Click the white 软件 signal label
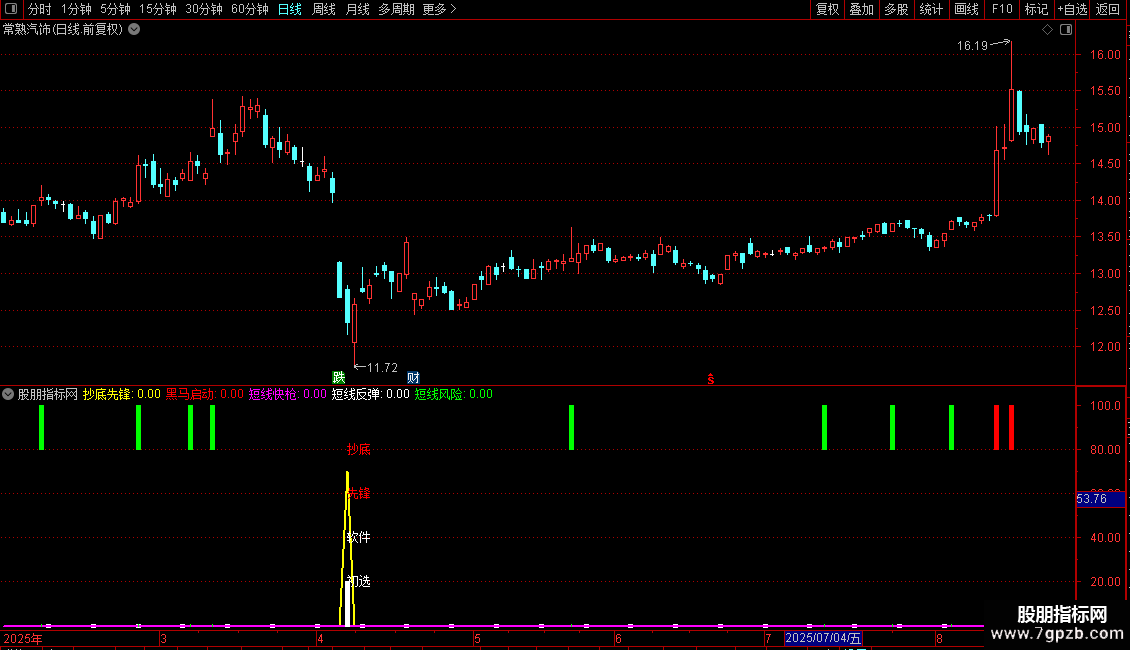 (x=358, y=538)
